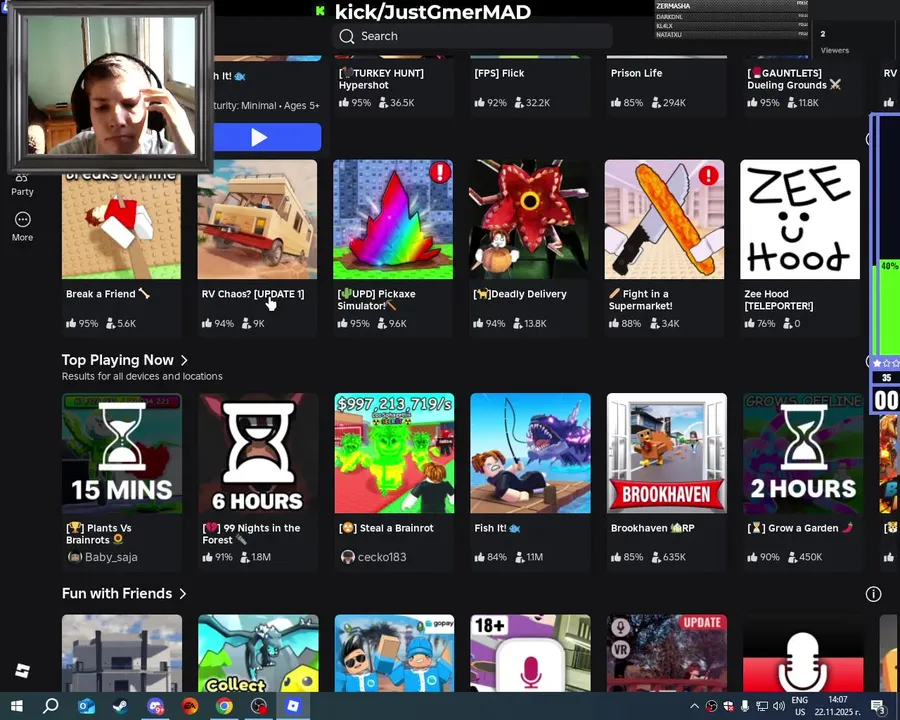Open the VR UPDATE game thumbnail

pyautogui.click(x=666, y=653)
